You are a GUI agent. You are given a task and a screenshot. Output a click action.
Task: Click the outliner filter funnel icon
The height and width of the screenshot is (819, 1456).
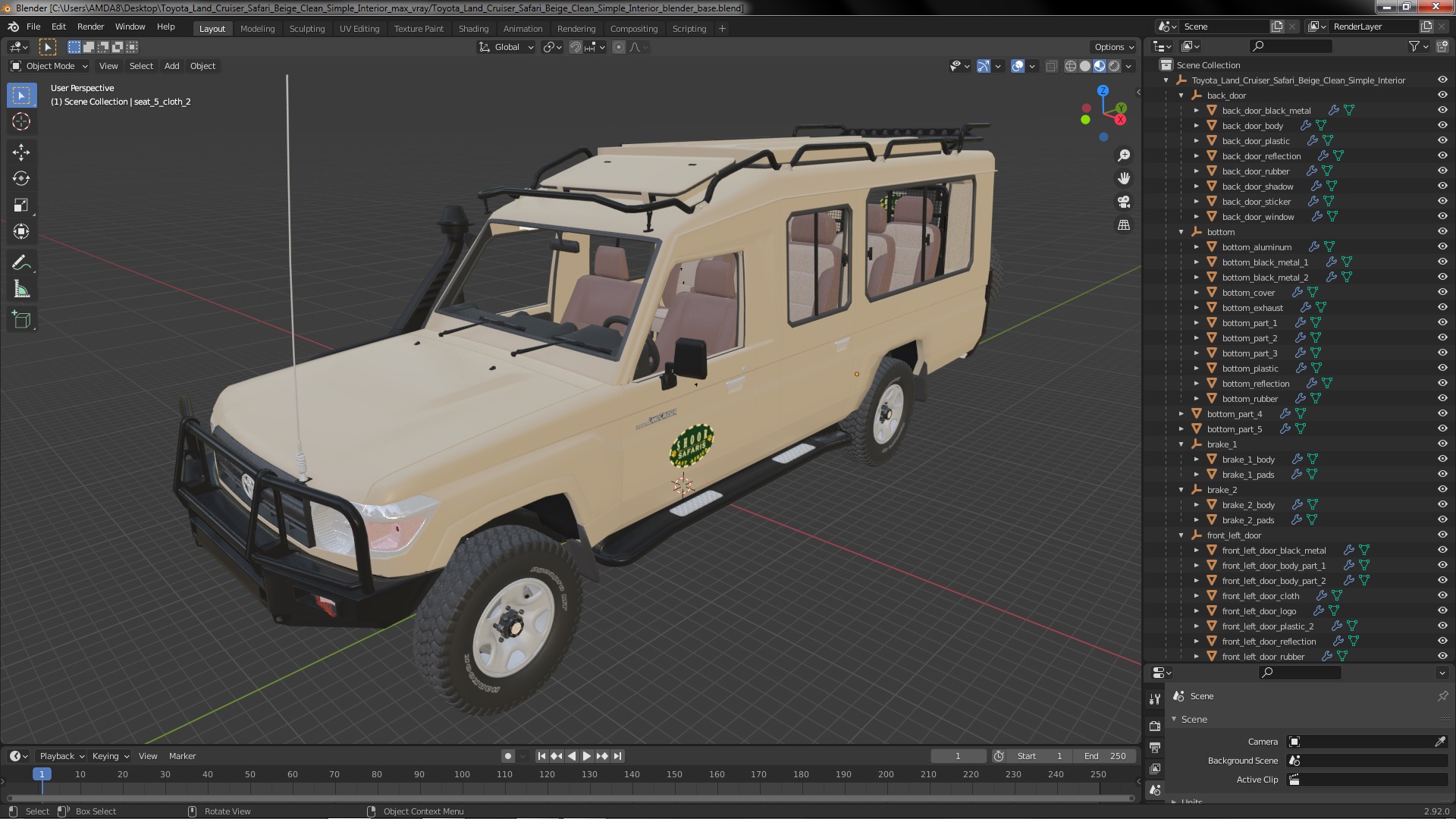1414,46
